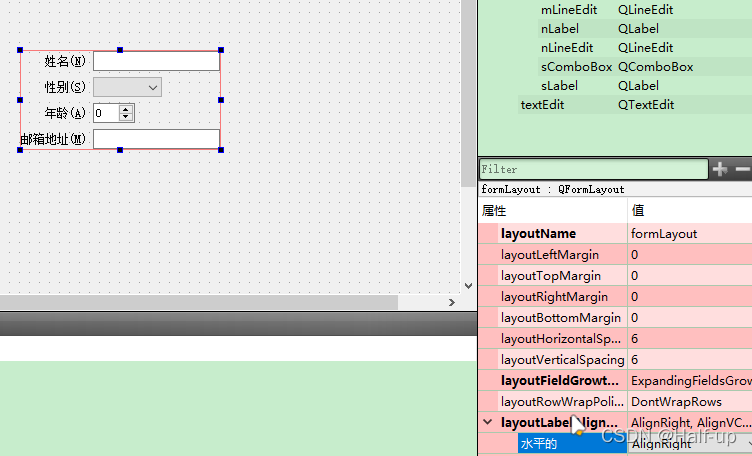The image size is (752, 456).
Task: Decrease the 年龄 spin box value
Action: pyautogui.click(x=126, y=117)
